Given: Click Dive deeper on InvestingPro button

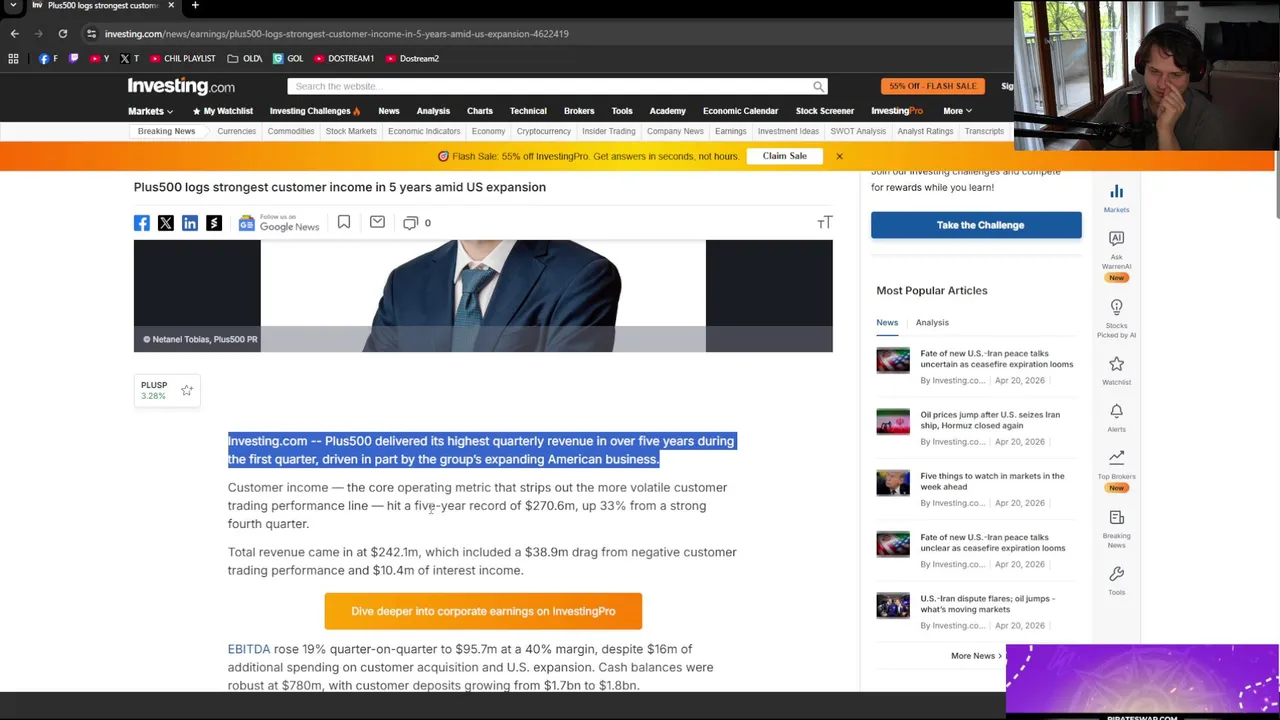Looking at the screenshot, I should coord(483,611).
